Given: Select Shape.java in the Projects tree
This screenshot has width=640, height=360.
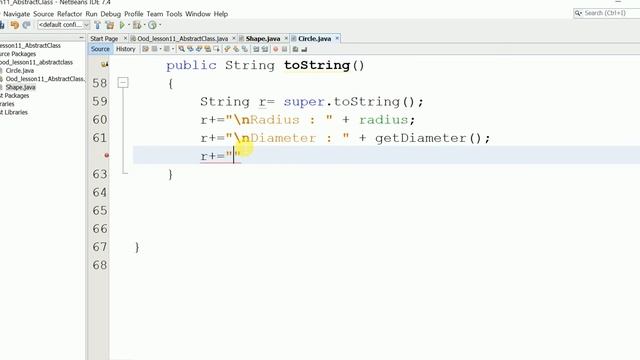Looking at the screenshot, I should pyautogui.click(x=20, y=87).
